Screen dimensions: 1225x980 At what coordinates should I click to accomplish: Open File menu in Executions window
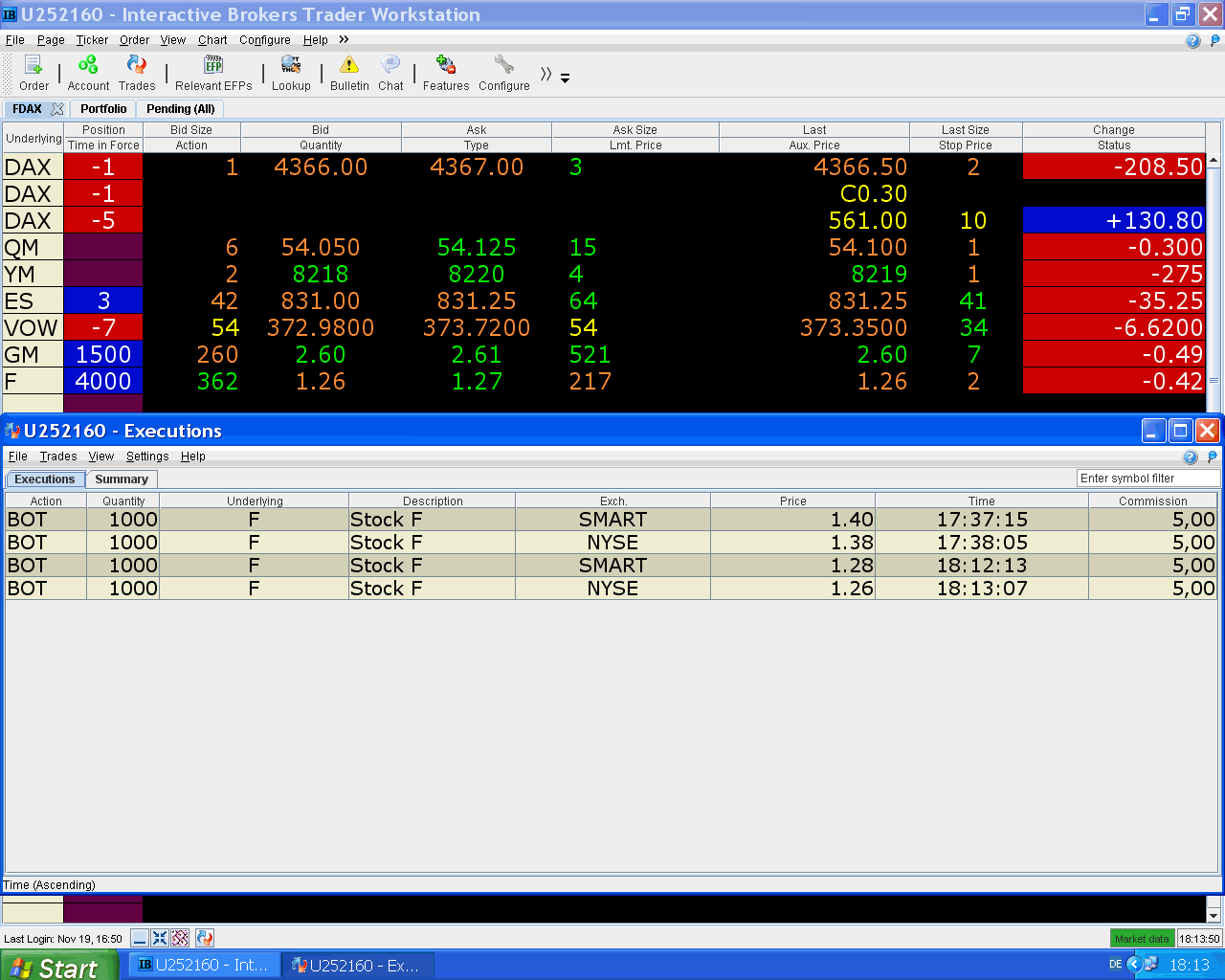point(18,457)
